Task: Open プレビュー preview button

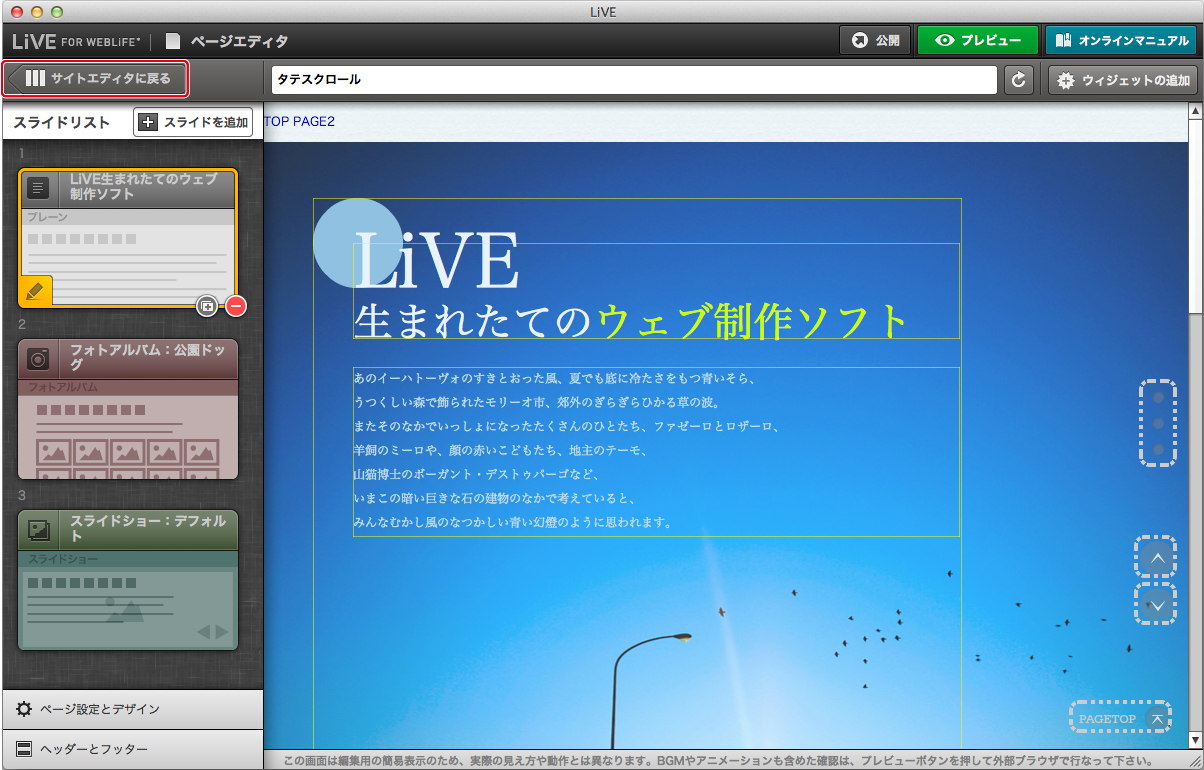Action: pyautogui.click(x=978, y=41)
